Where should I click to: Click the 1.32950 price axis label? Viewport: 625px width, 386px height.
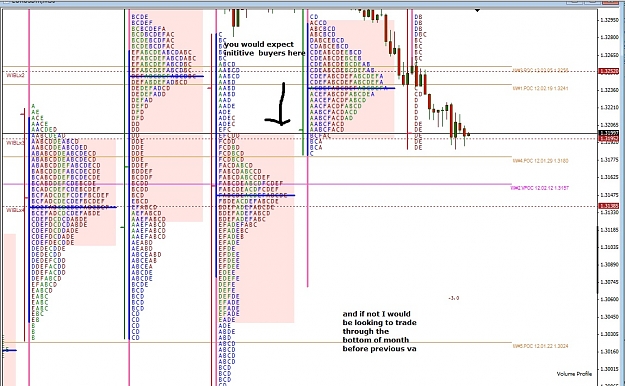tap(610, 20)
